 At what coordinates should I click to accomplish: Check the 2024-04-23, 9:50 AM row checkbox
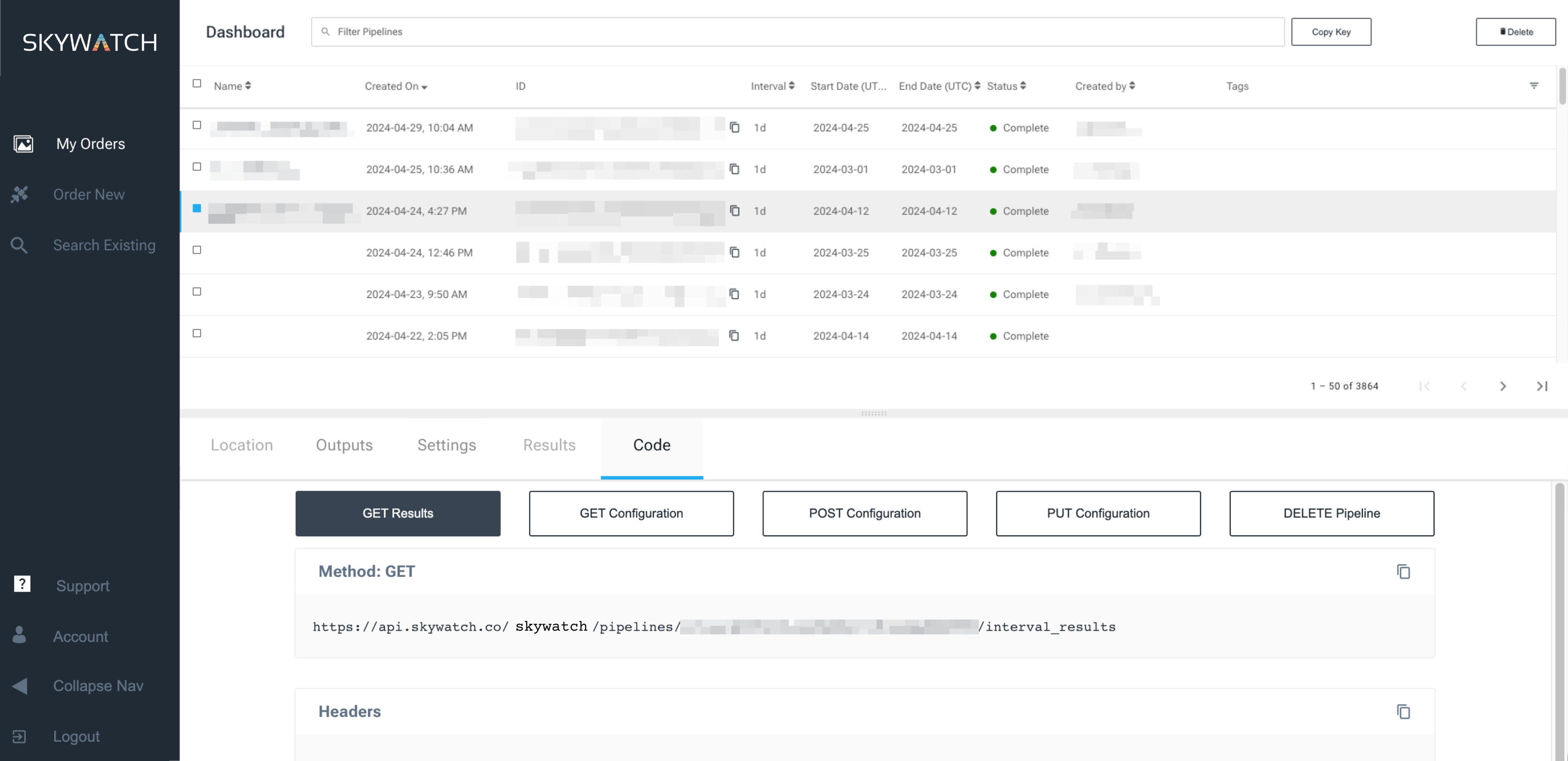196,291
